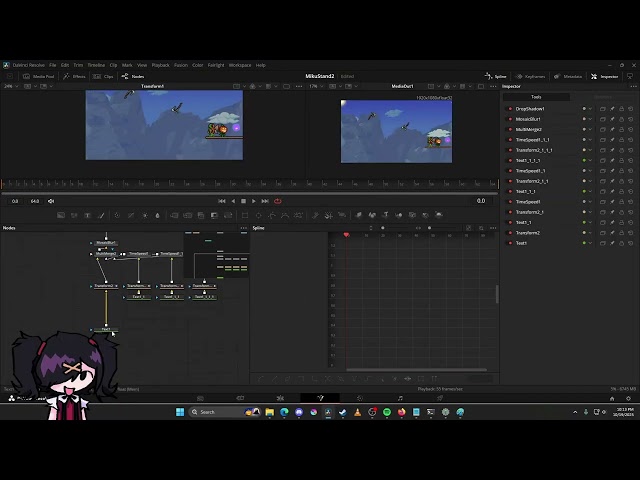
Task: Toggle the Spline panel button
Action: (x=496, y=76)
